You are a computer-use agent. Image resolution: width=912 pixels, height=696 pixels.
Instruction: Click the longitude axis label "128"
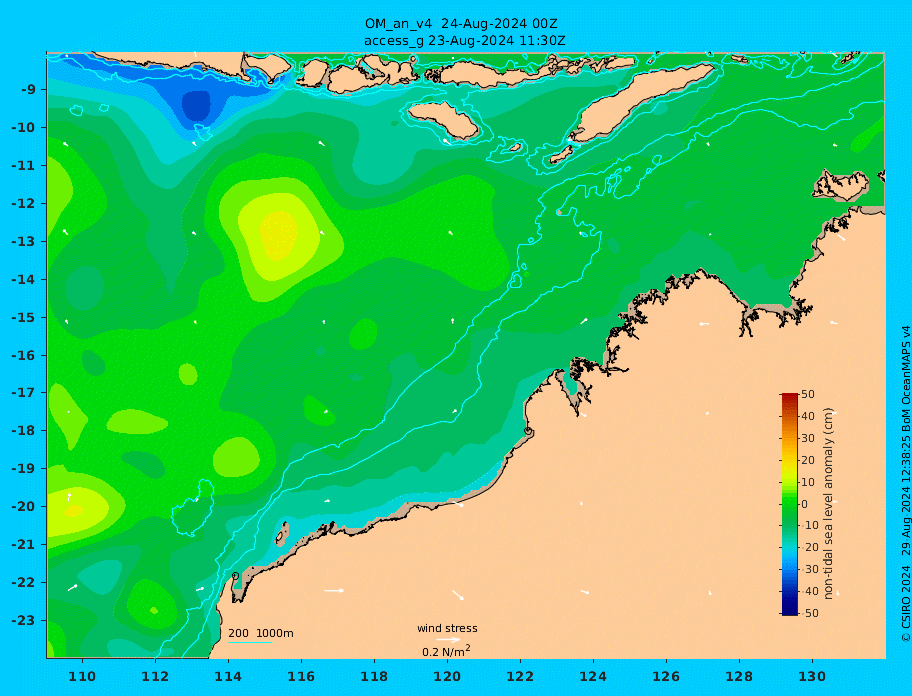pyautogui.click(x=739, y=676)
